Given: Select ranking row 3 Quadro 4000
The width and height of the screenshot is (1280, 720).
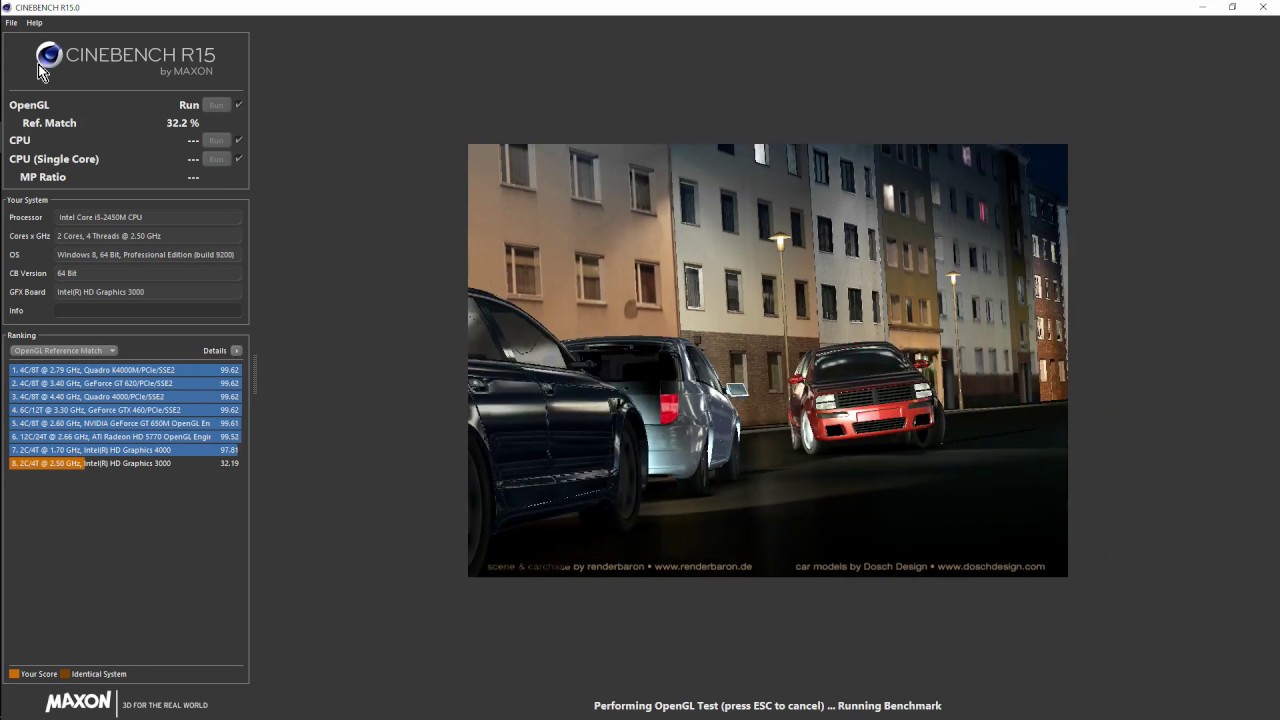Looking at the screenshot, I should pos(125,397).
